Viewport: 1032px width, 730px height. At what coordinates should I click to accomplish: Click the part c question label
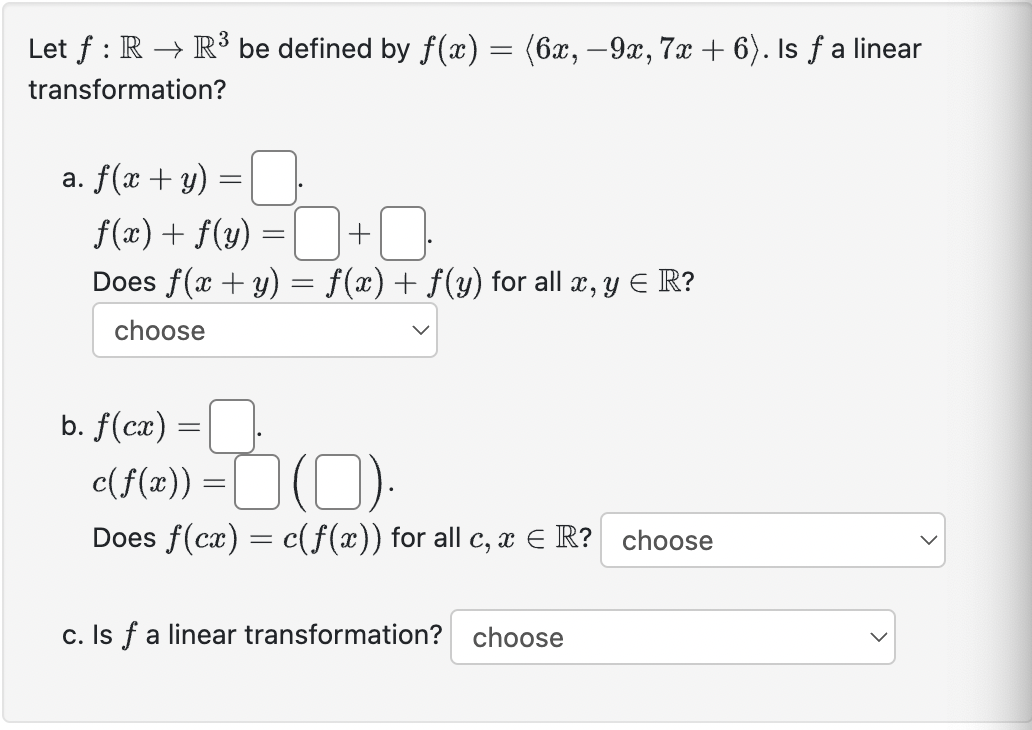[73, 635]
